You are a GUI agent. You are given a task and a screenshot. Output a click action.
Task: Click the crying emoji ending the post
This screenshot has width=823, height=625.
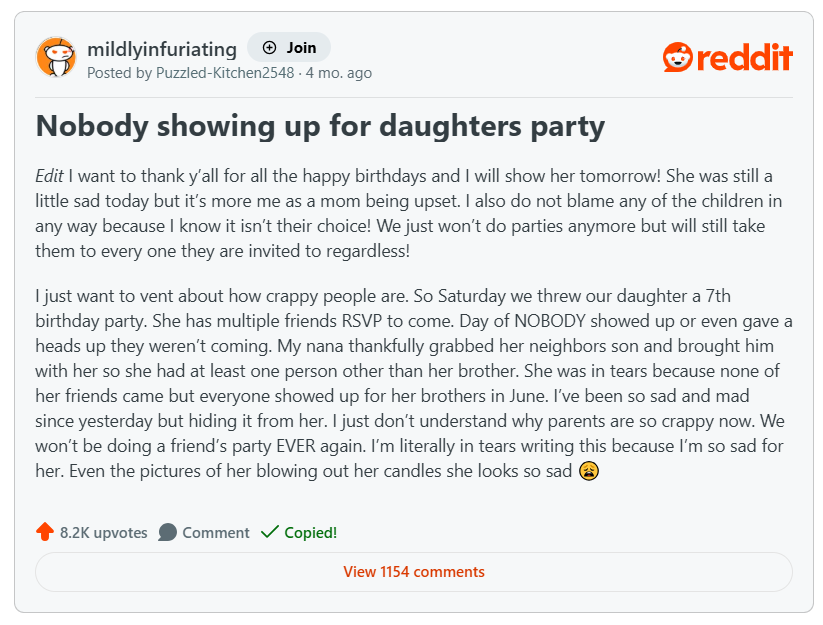click(589, 470)
